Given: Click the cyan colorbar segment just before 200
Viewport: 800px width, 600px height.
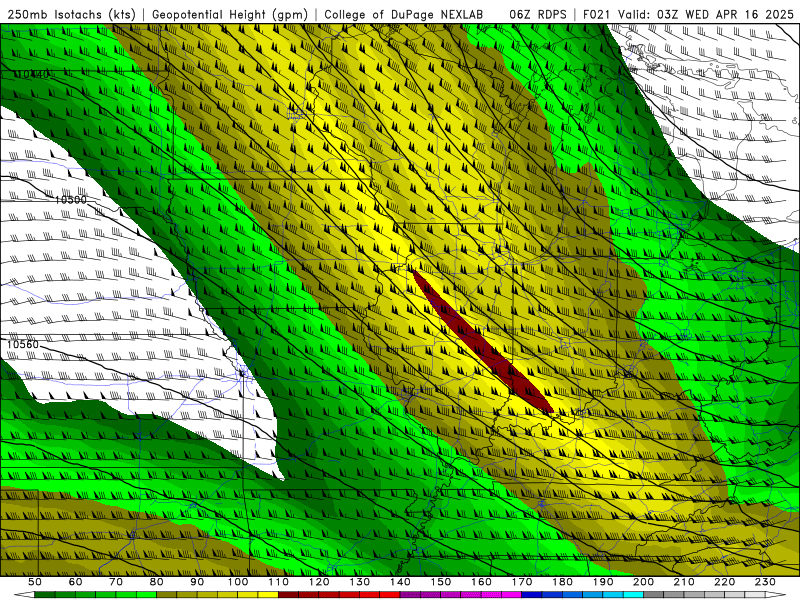Looking at the screenshot, I should tap(633, 595).
